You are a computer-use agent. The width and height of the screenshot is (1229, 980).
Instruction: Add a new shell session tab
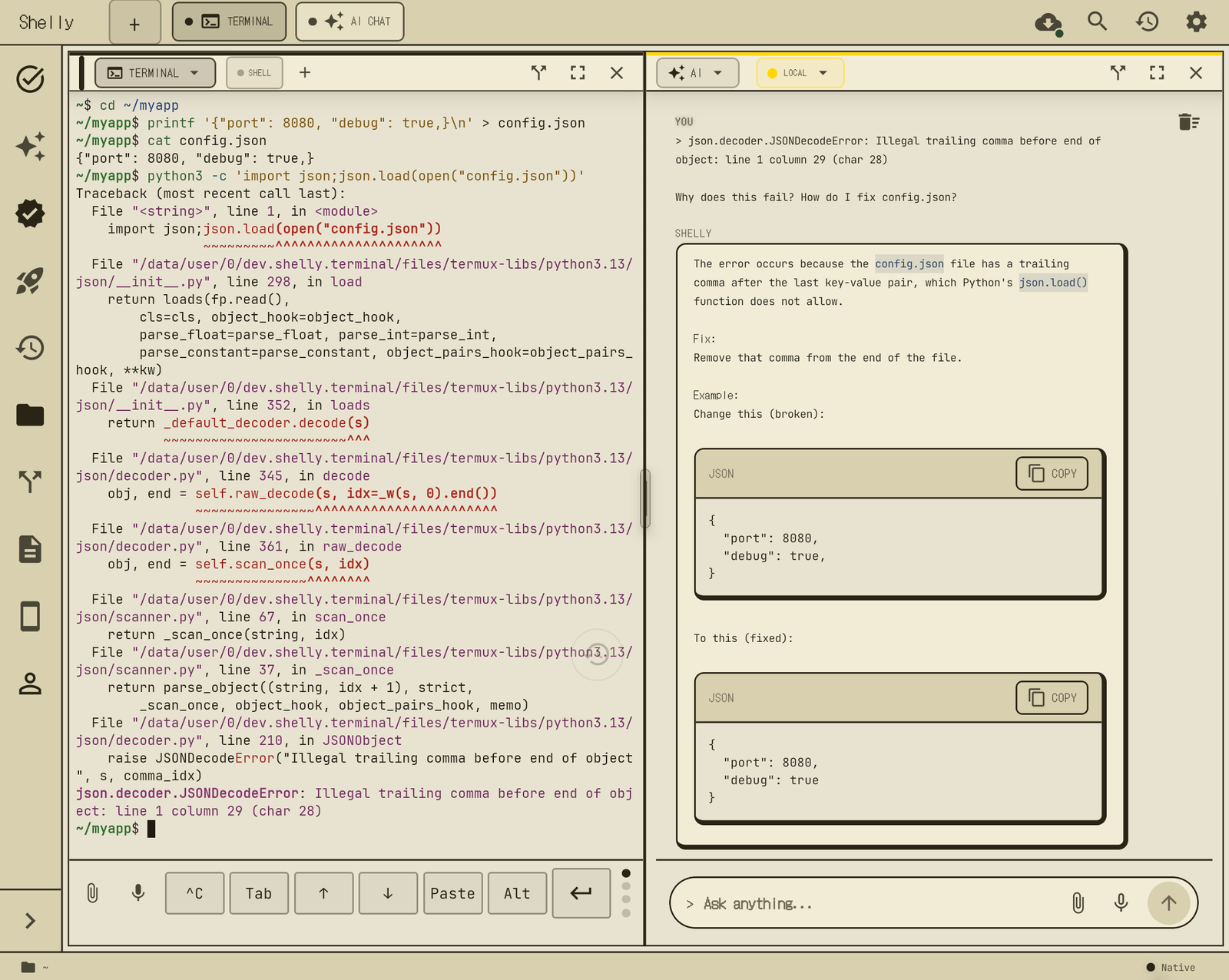click(x=305, y=72)
